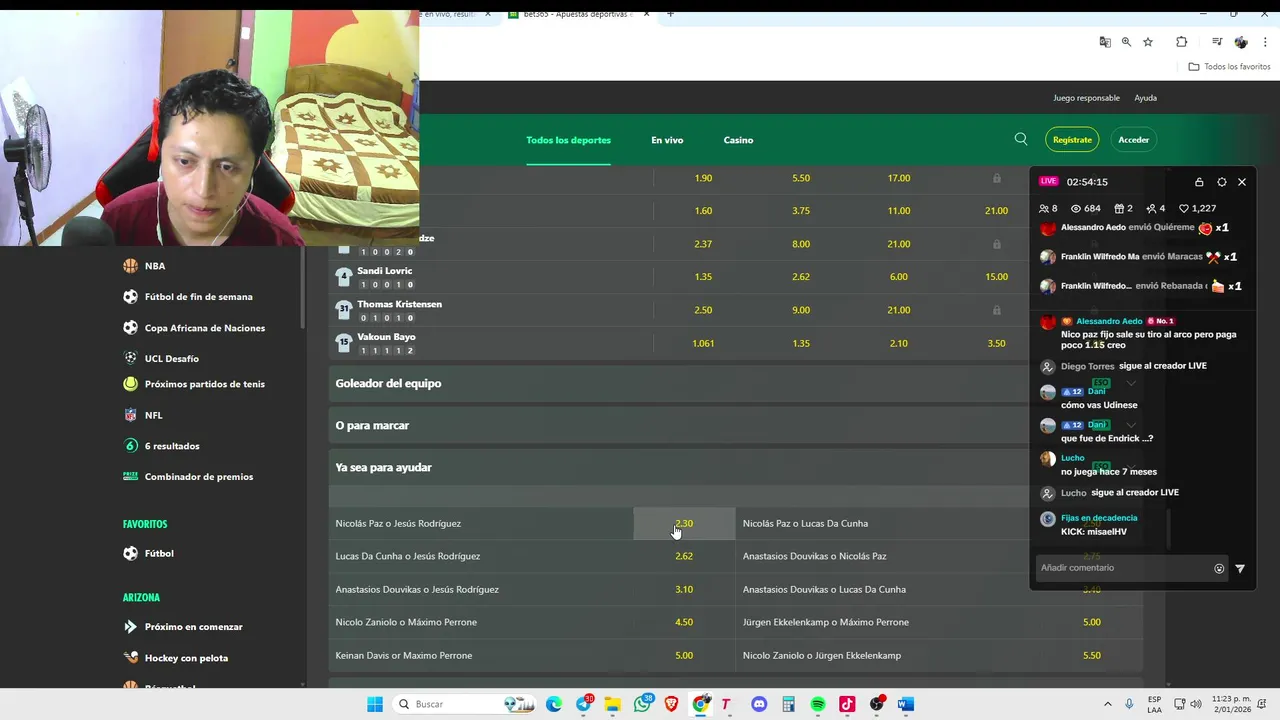Viewport: 1280px width, 720px height.
Task: Select 4.50 odds Nicolo Zaniolo o Máximo Perrone
Action: tap(684, 622)
